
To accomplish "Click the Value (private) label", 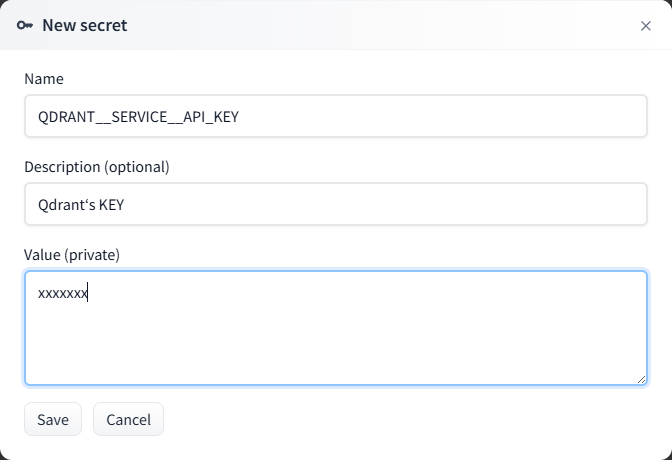I will coord(72,255).
